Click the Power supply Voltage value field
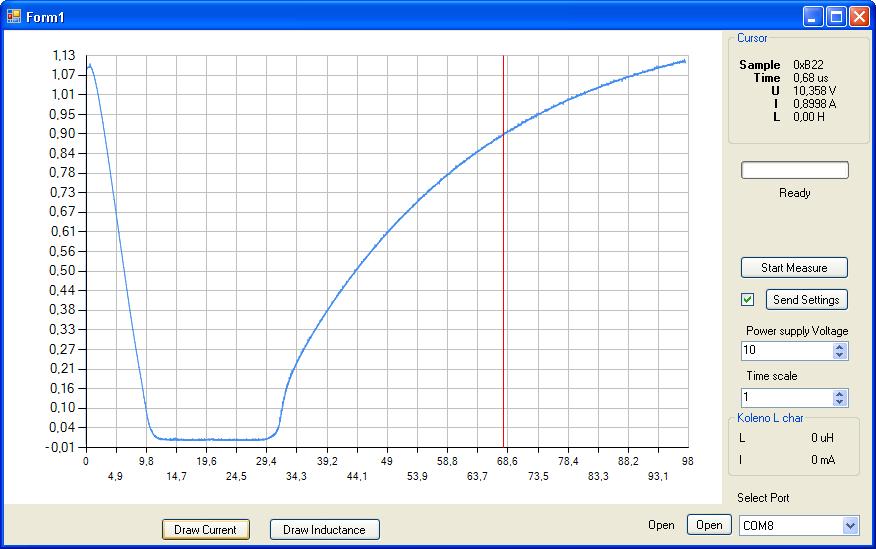Viewport: 876px width, 549px height. coord(787,350)
